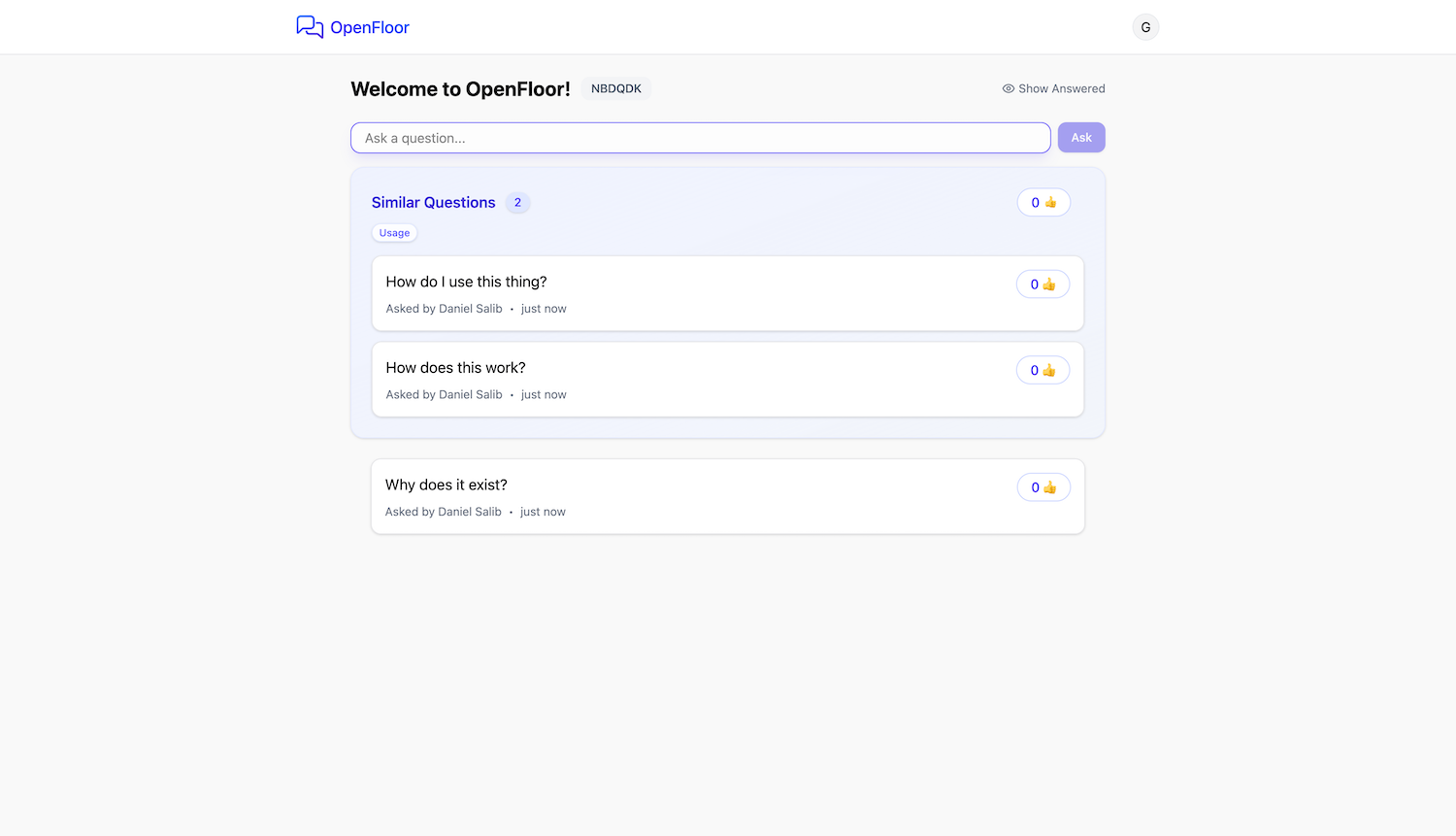Click the similar questions count badge

[x=517, y=203]
